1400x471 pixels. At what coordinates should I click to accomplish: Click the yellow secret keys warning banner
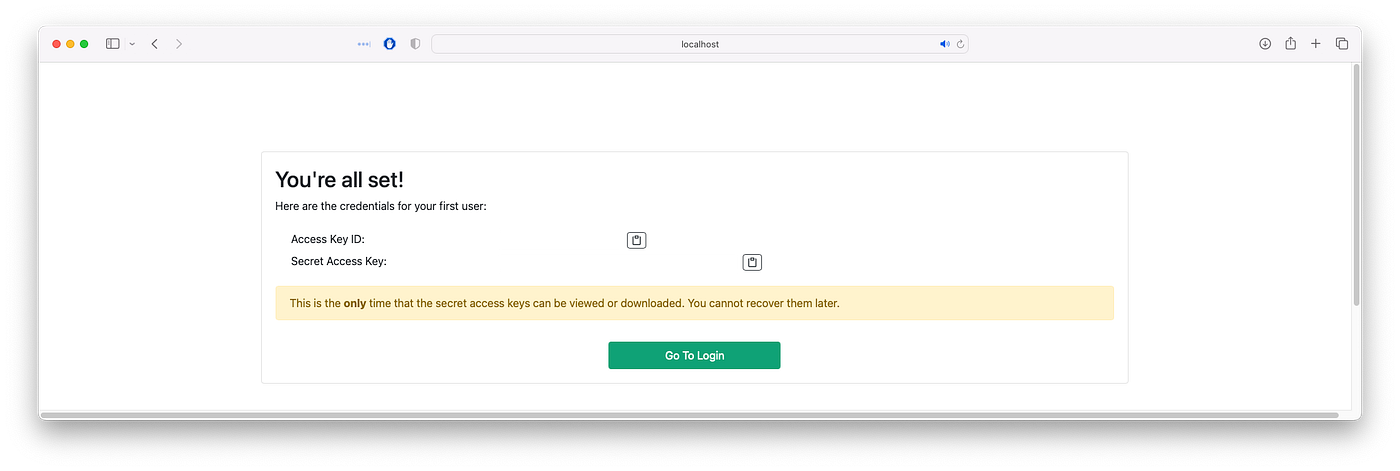tap(694, 303)
